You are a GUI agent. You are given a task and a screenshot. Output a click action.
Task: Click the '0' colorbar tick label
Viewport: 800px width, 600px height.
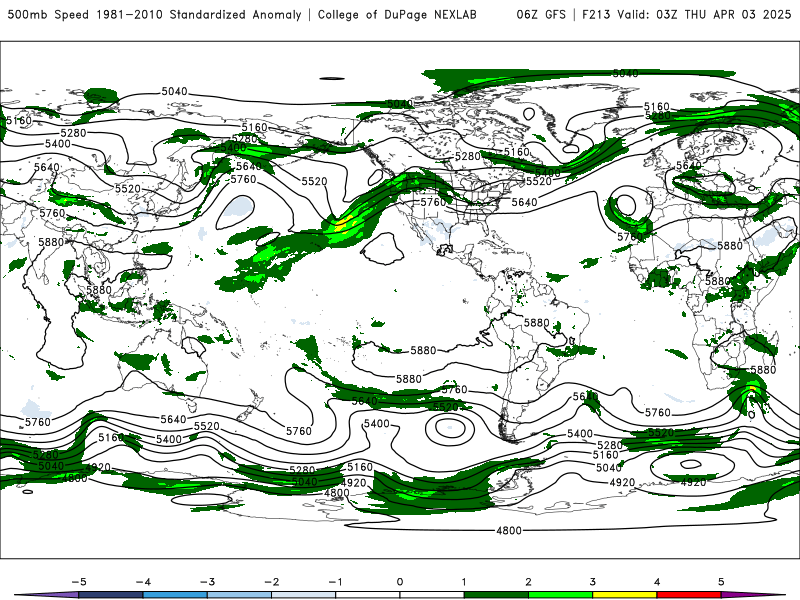399,582
